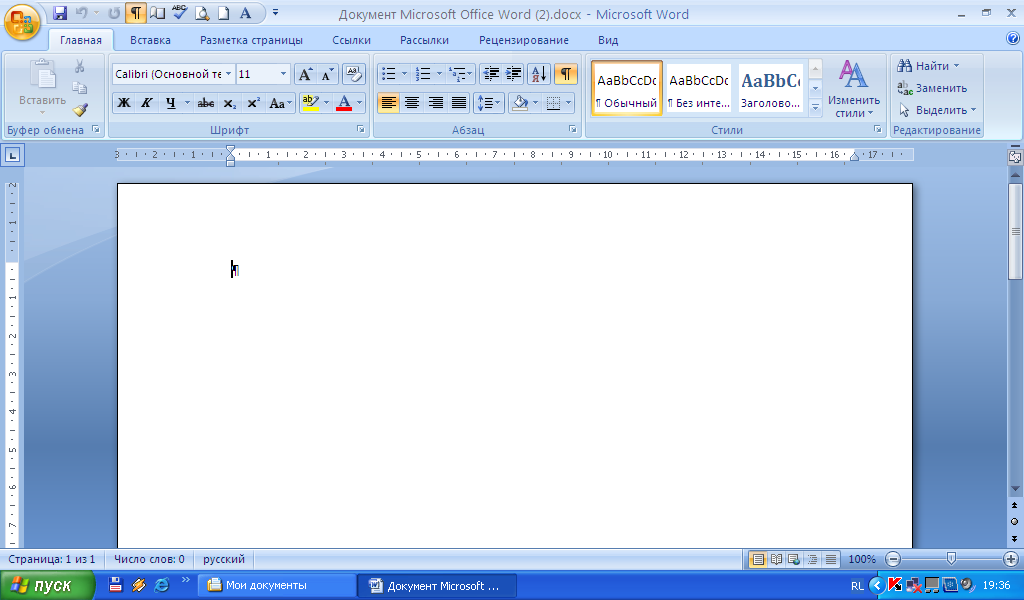Justify text alignment
The height and width of the screenshot is (600, 1024).
pyautogui.click(x=459, y=103)
